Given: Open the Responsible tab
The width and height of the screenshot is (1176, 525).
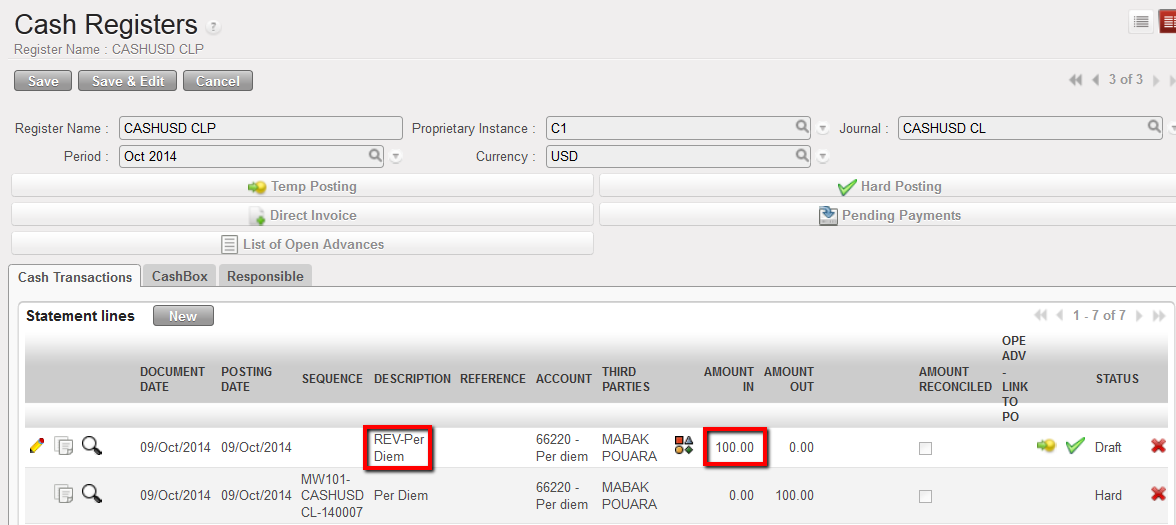Looking at the screenshot, I should click(265, 276).
